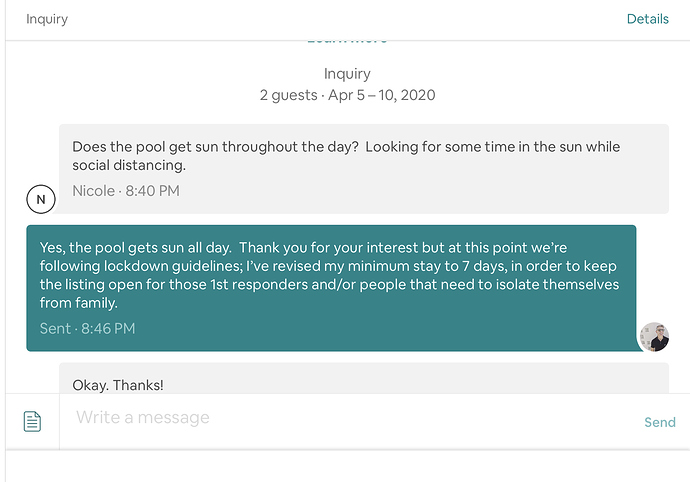The image size is (690, 482).
Task: Open the saved replies document icon
Action: coord(32,421)
